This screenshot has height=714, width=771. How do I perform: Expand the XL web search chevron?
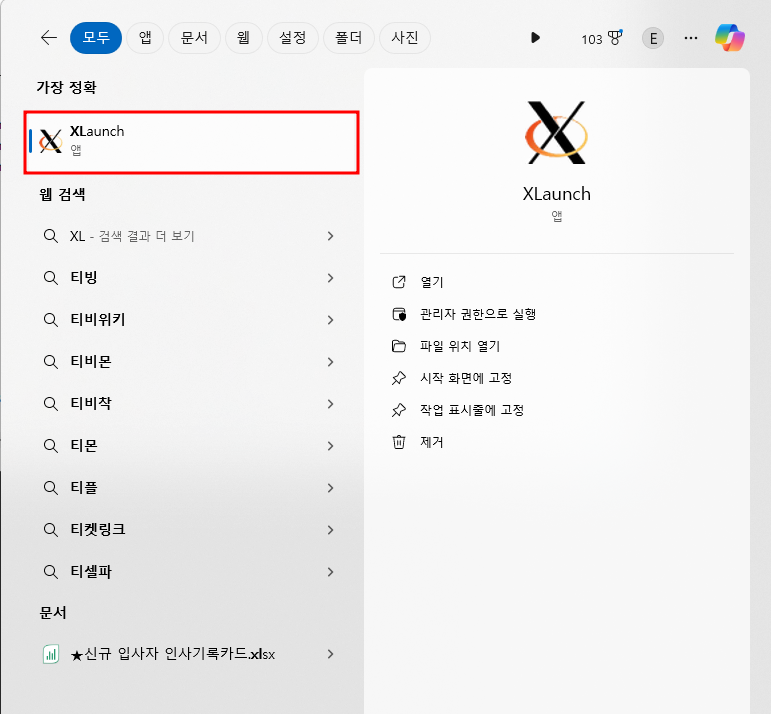click(330, 236)
